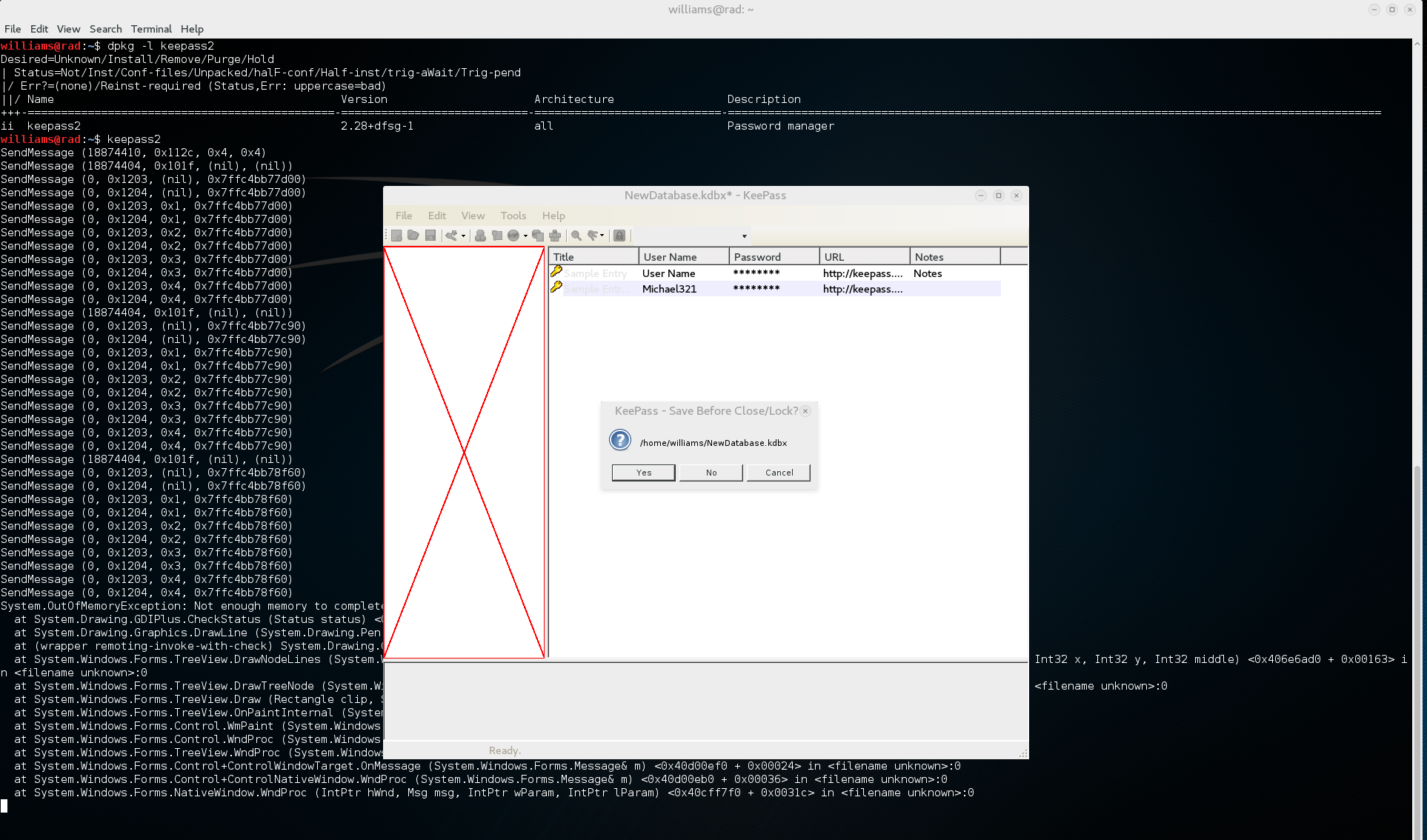This screenshot has width=1427, height=840.
Task: Select 'Michael321' user name cell
Action: point(669,289)
